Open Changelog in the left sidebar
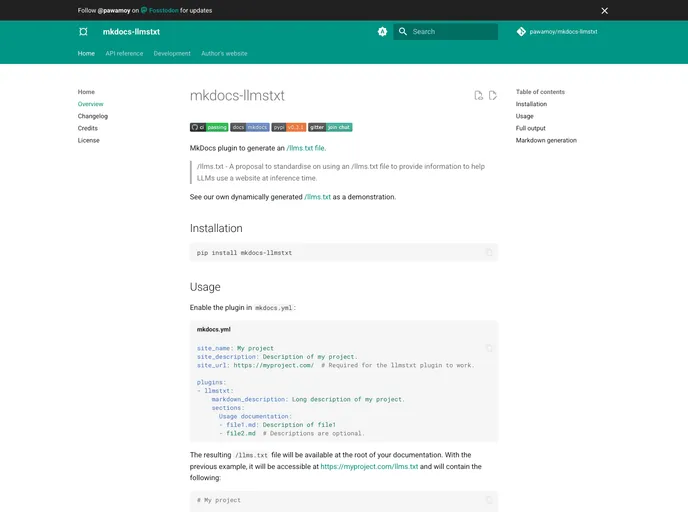The height and width of the screenshot is (512, 688). (93, 116)
